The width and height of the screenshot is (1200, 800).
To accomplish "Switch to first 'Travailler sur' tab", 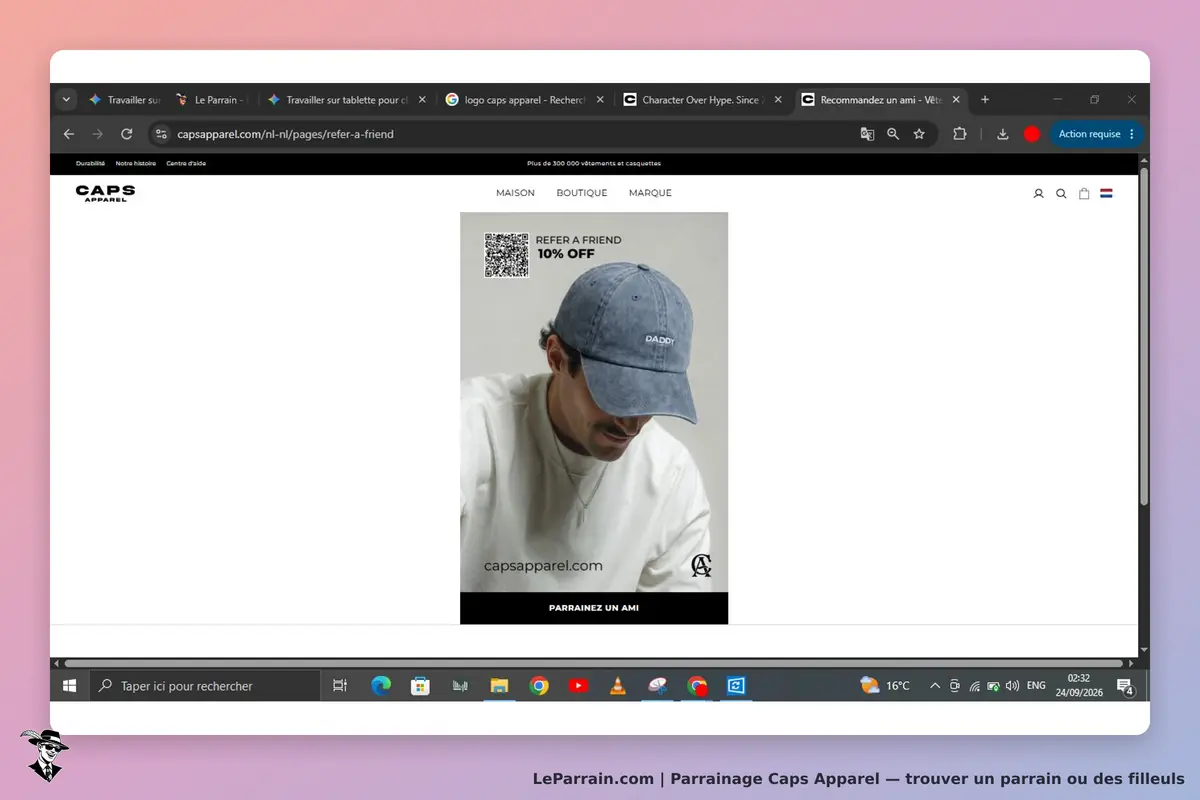I will point(124,100).
